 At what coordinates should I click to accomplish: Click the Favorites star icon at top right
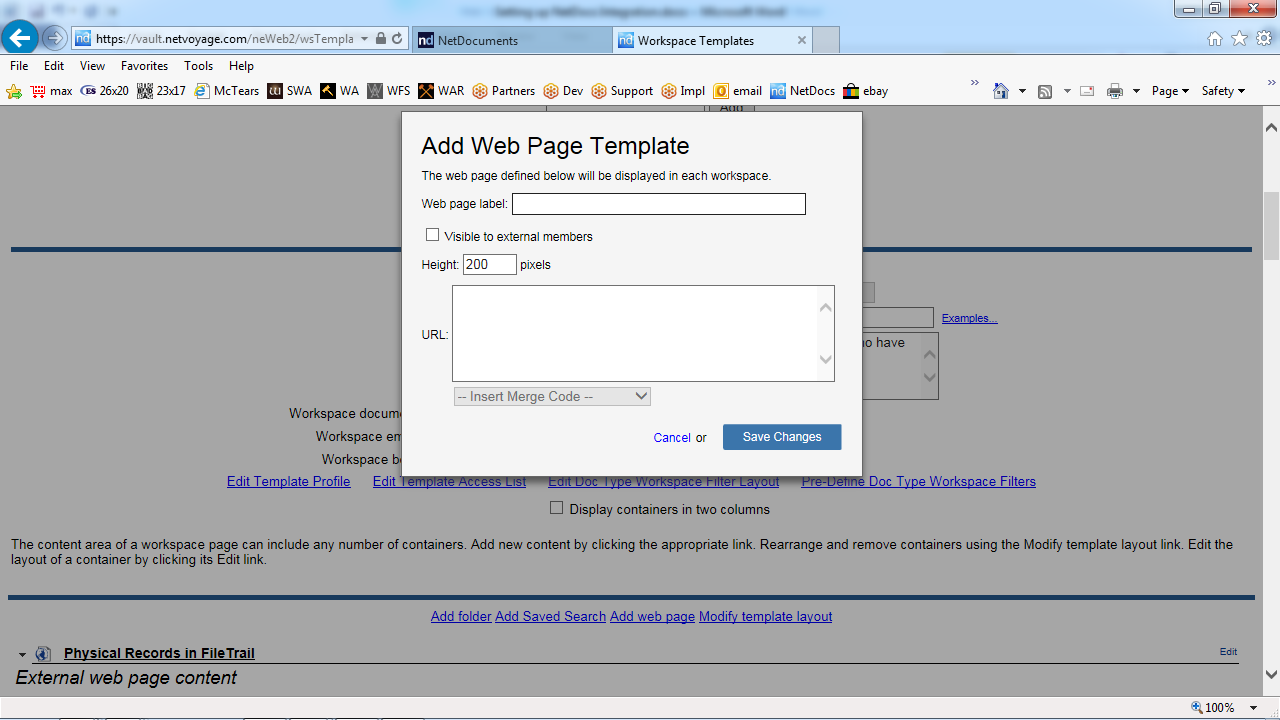(x=1239, y=38)
